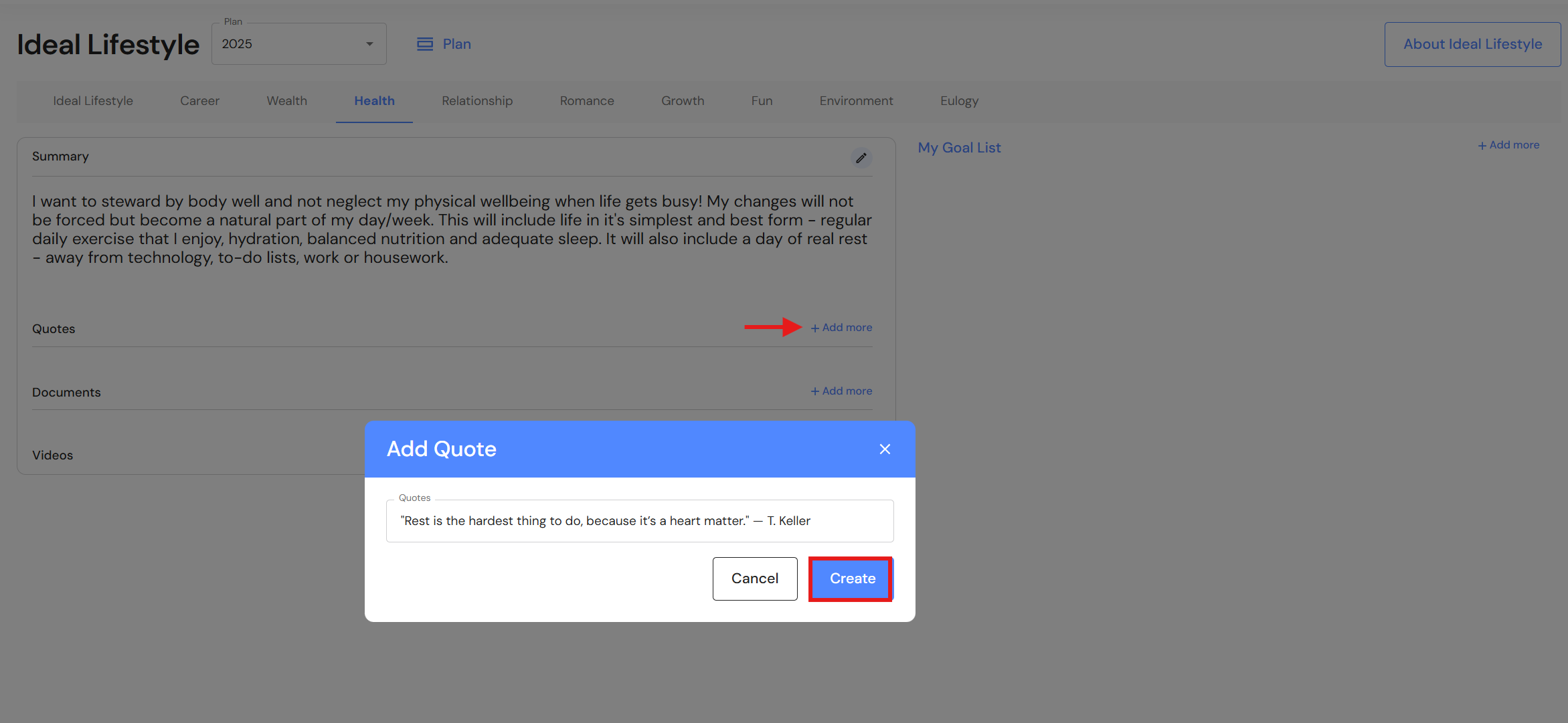Go to the Romance tab
This screenshot has width=1568, height=723.
click(x=587, y=101)
